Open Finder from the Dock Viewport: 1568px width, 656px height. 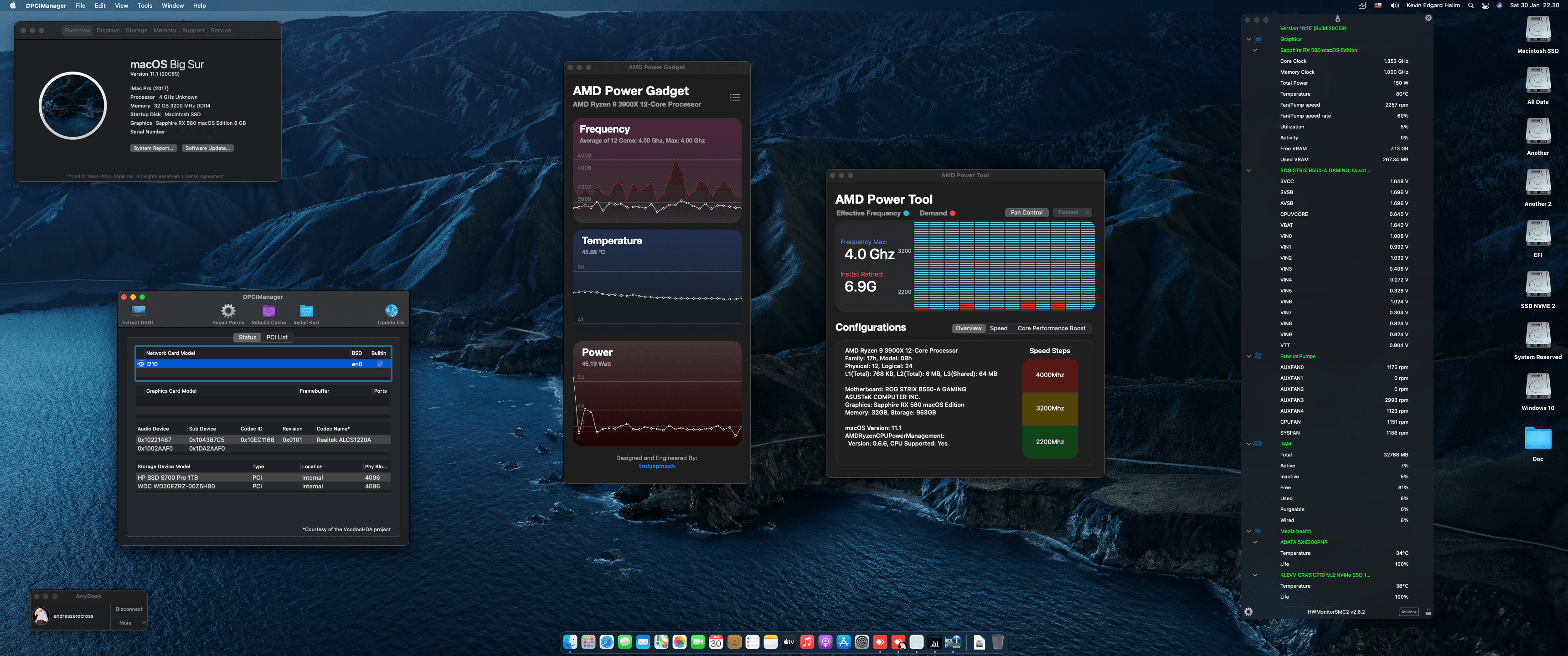click(570, 641)
